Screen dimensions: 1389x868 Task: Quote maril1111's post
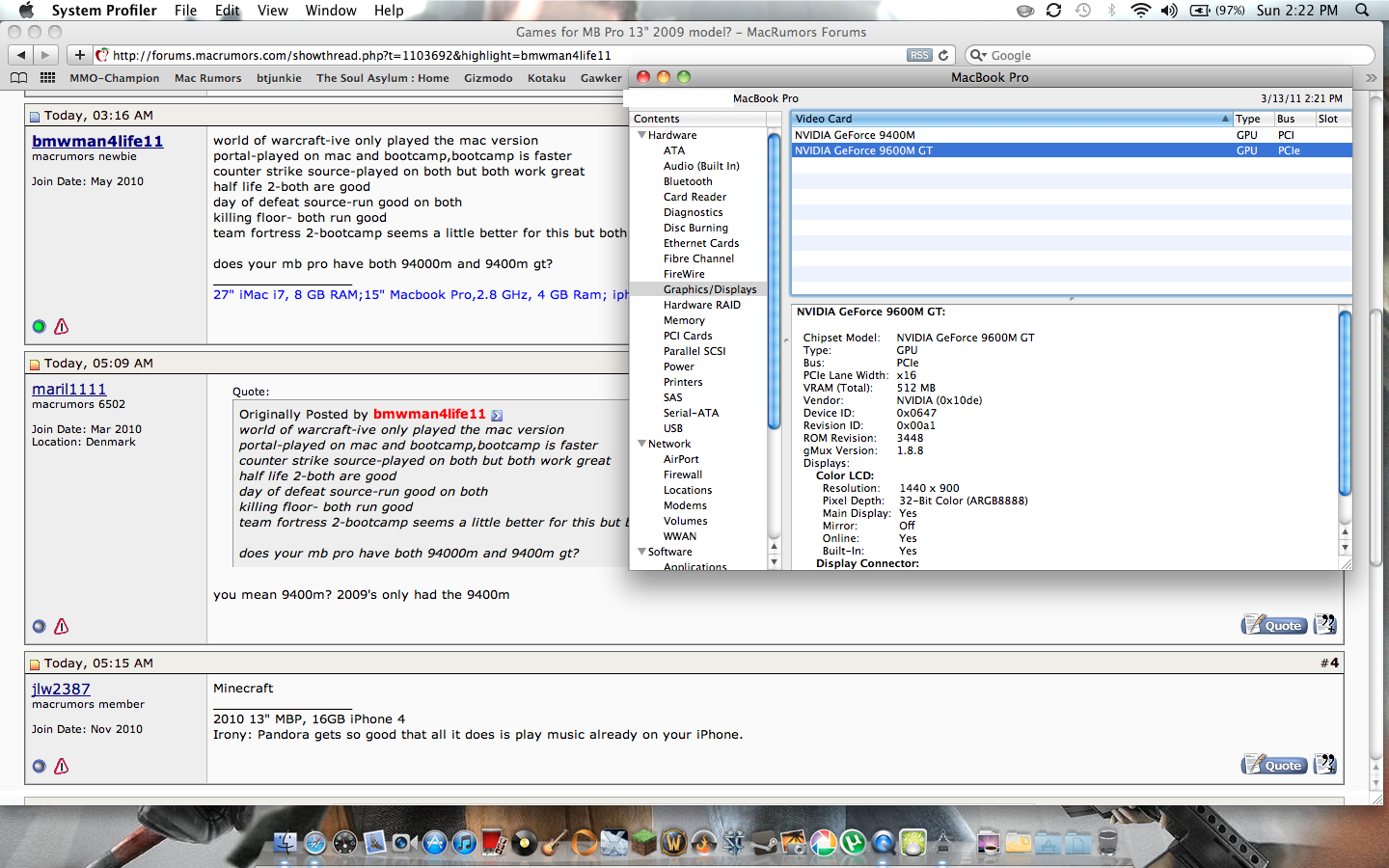(x=1274, y=625)
